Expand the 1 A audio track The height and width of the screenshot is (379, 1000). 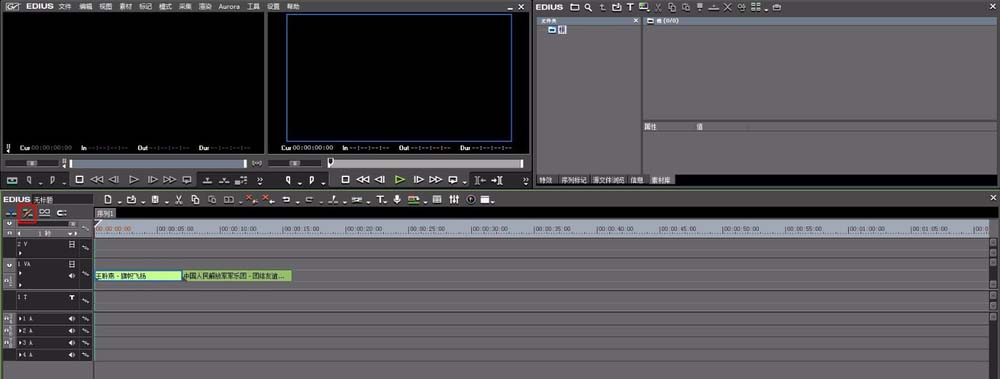click(20, 318)
